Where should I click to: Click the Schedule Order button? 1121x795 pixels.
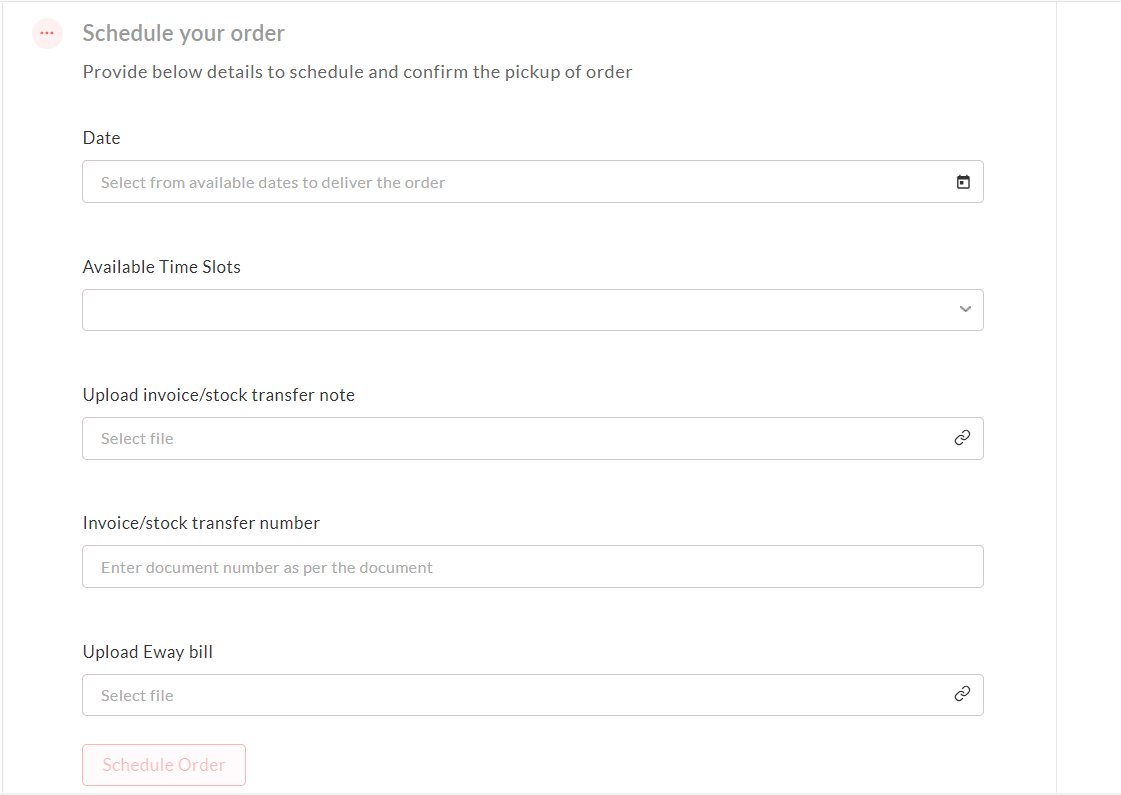point(164,765)
